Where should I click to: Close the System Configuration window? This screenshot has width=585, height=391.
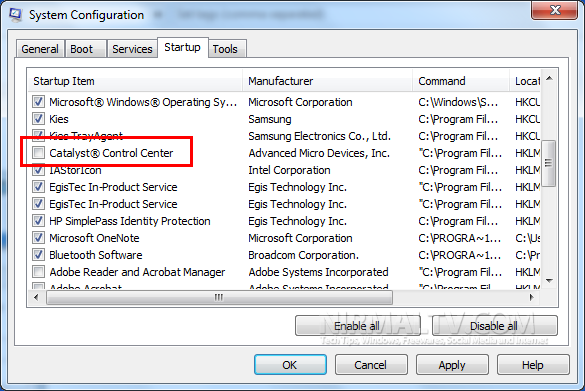(555, 9)
